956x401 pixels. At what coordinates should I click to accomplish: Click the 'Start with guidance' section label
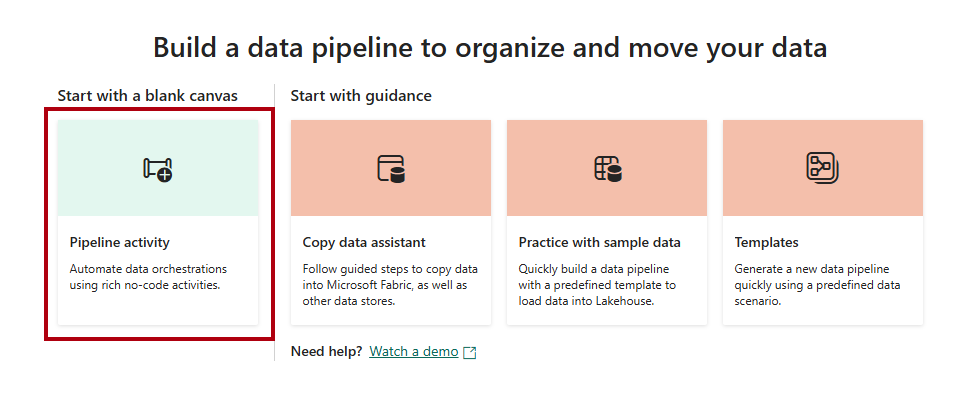(x=361, y=96)
